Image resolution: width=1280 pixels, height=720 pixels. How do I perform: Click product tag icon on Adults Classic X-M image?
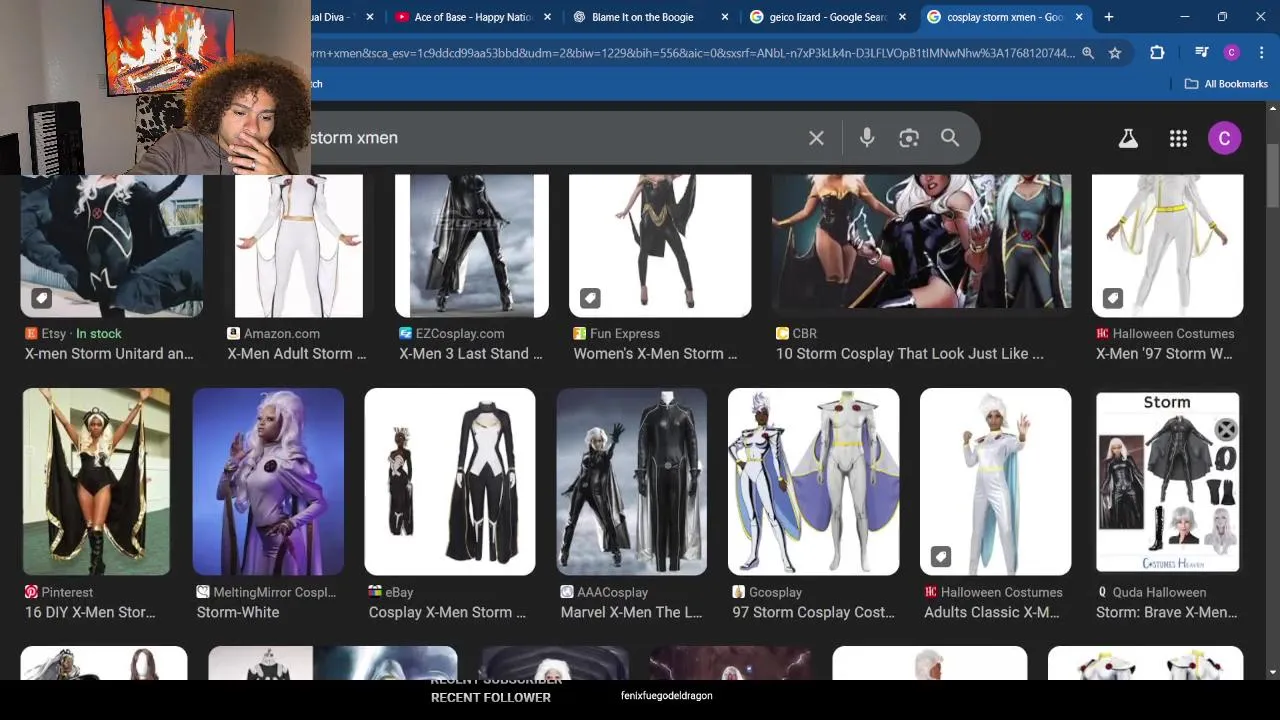[x=941, y=556]
